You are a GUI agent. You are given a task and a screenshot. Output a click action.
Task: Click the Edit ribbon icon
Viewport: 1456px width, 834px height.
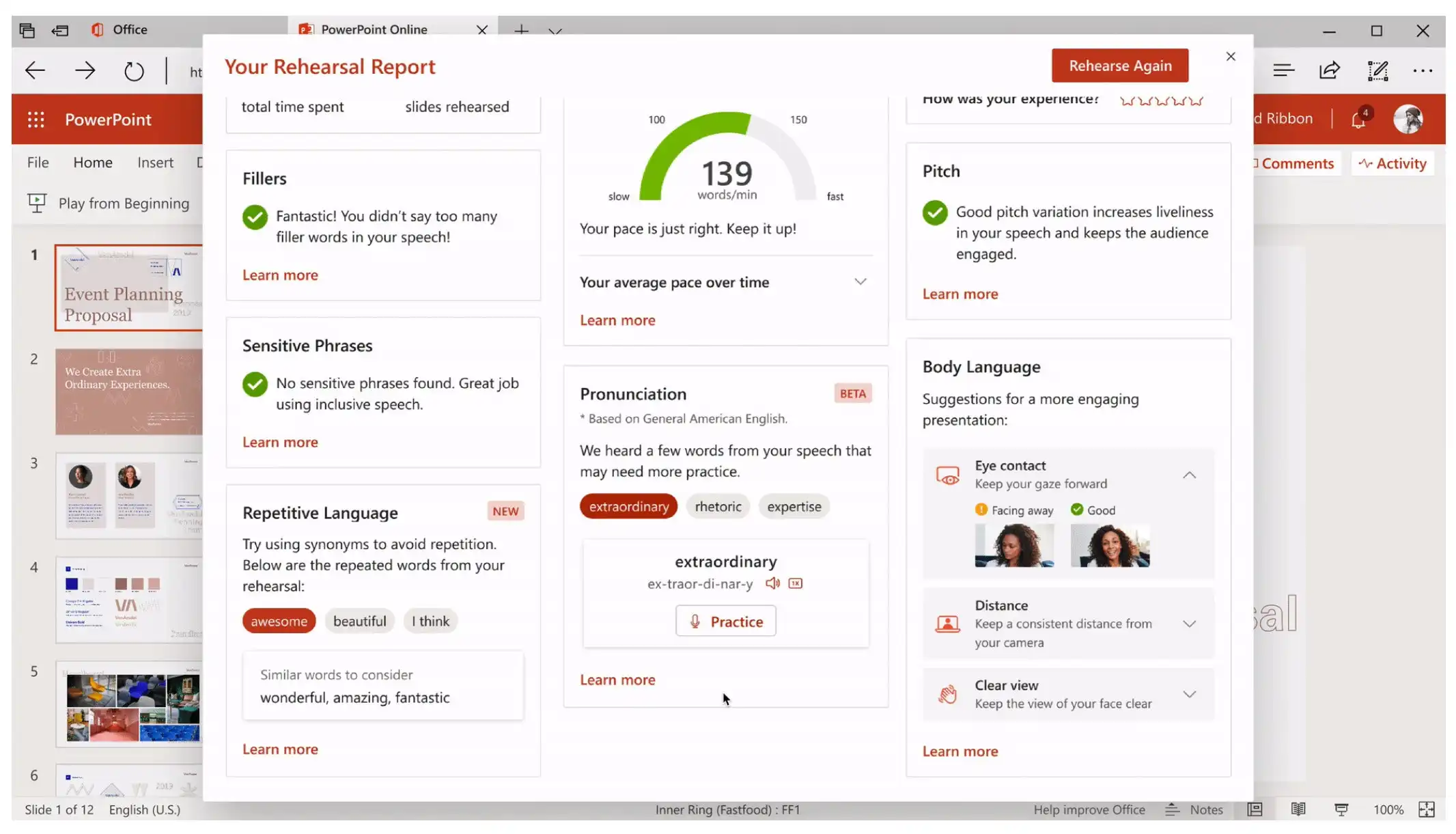click(1378, 70)
